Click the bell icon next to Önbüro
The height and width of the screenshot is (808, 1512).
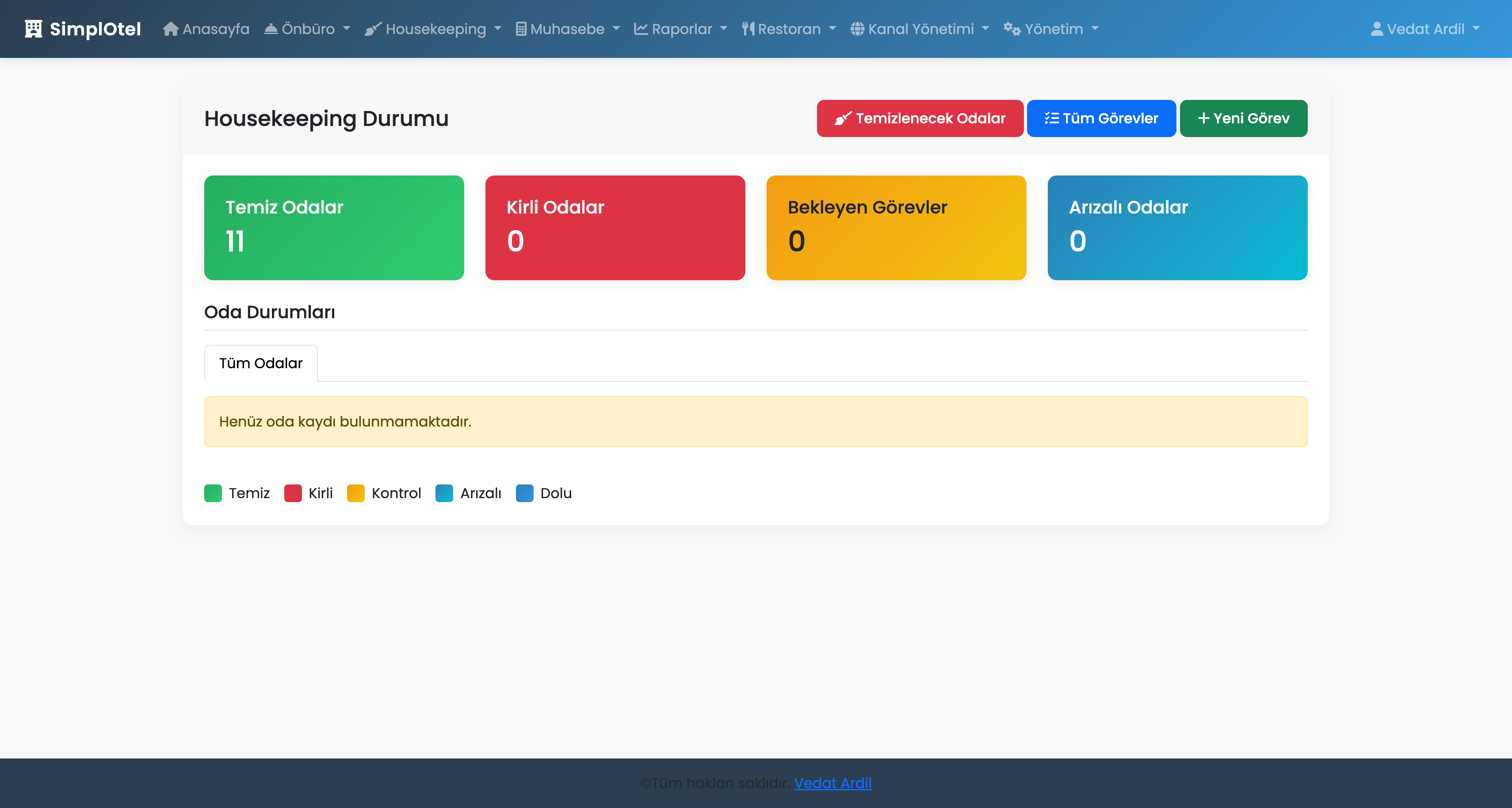click(x=271, y=29)
